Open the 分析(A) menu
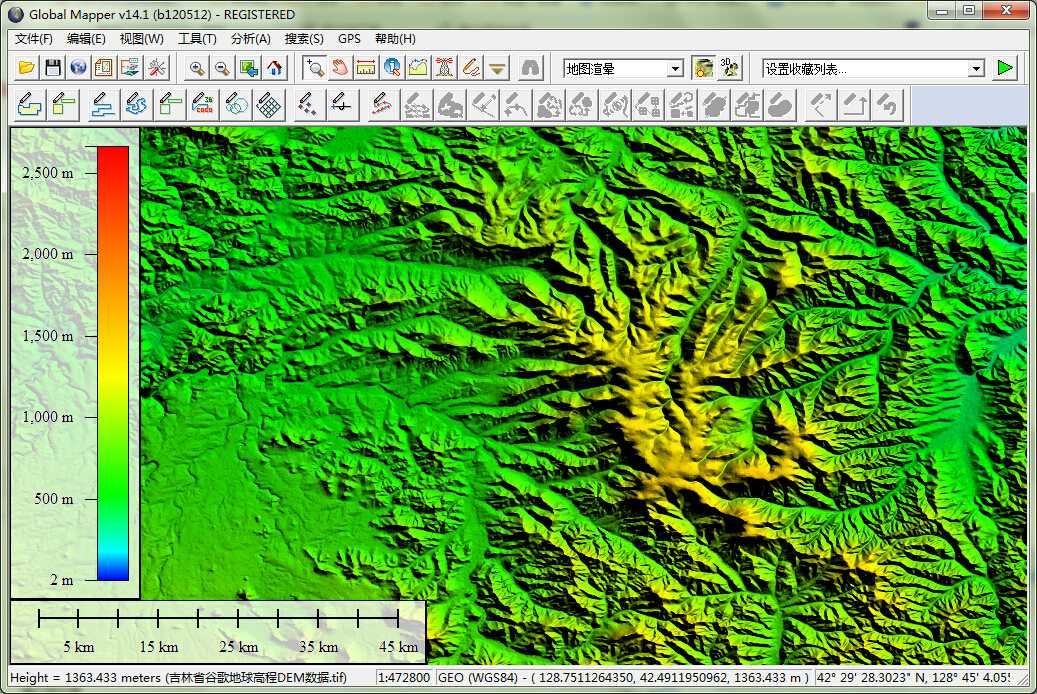The image size is (1037, 694). point(251,39)
